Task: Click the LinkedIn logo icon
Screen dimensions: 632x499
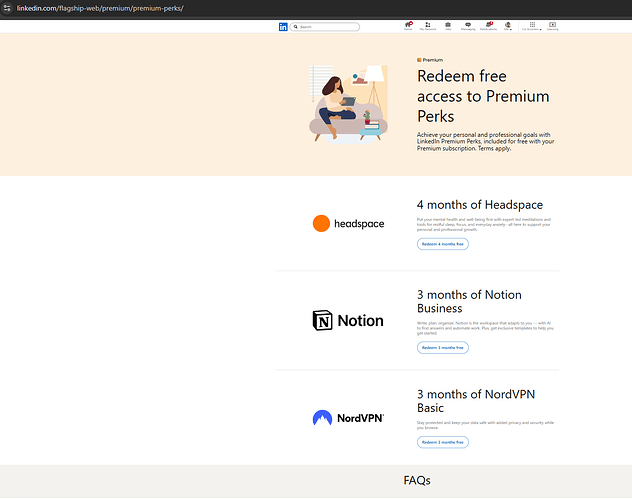Action: 283,27
